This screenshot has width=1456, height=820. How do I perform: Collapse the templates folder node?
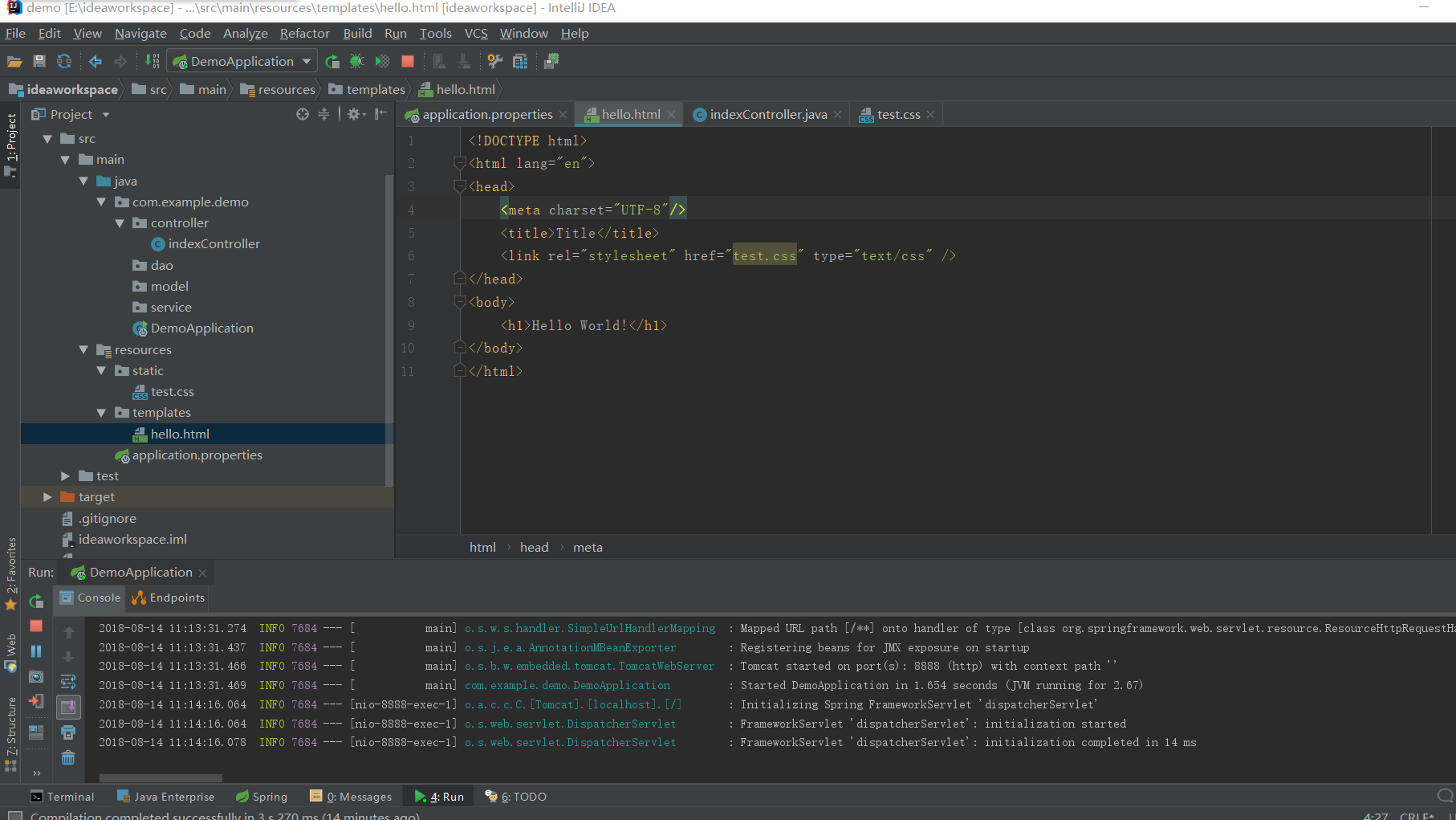(x=101, y=413)
